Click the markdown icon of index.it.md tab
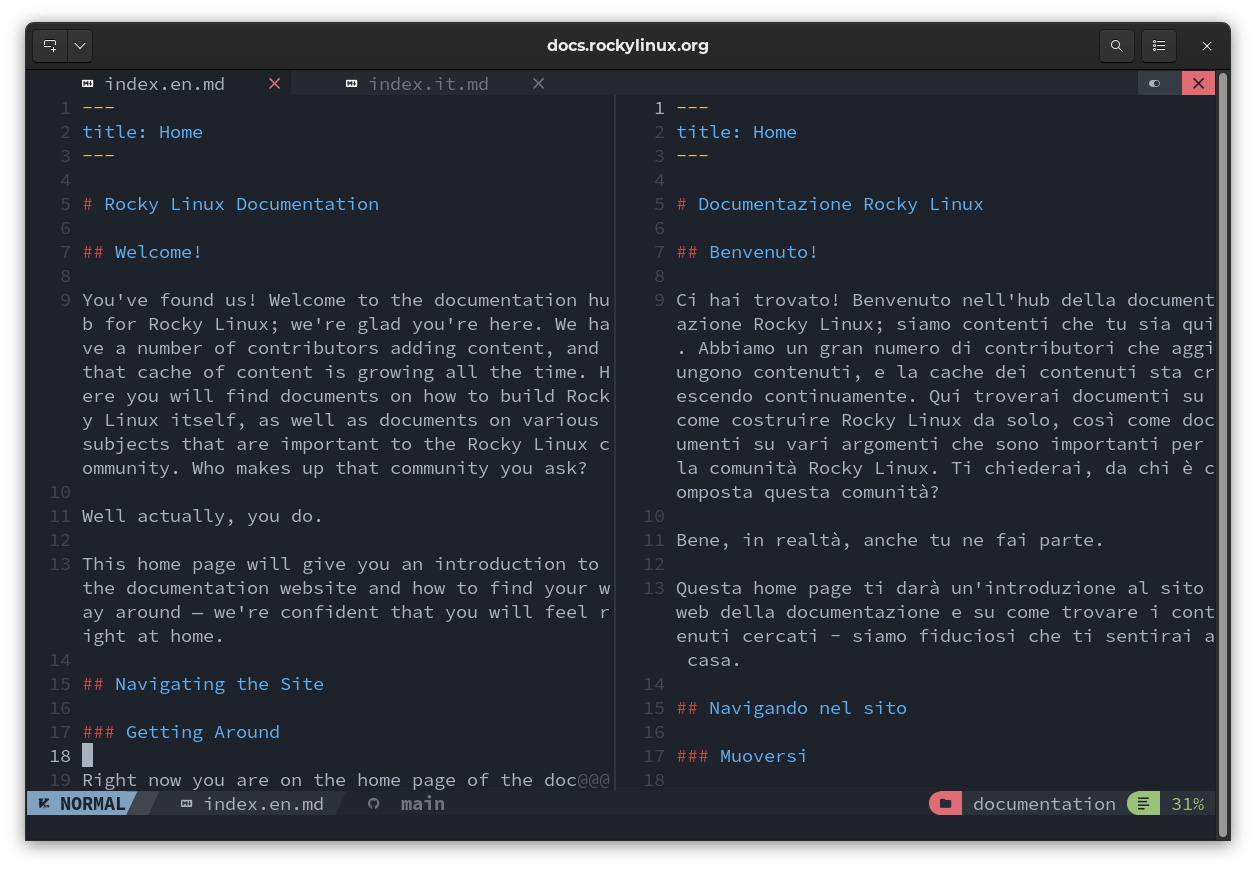The image size is (1256, 869). (x=352, y=84)
